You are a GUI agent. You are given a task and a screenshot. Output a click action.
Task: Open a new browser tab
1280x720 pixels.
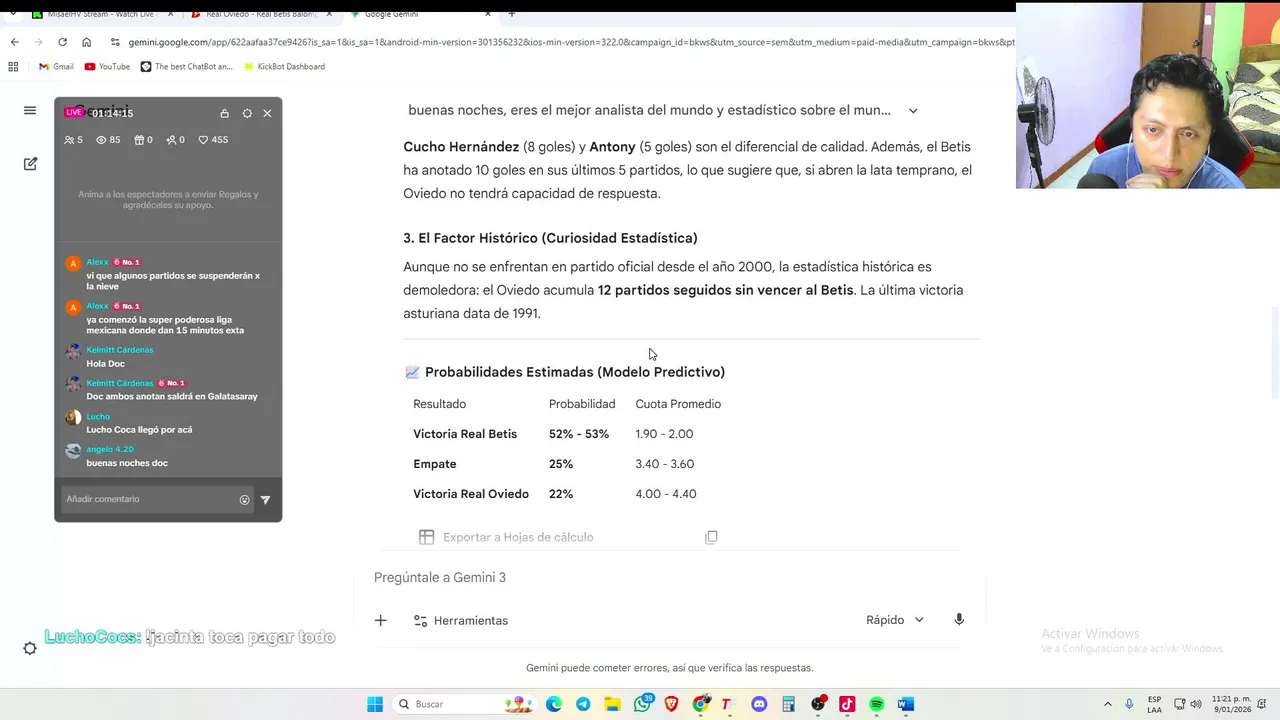click(x=512, y=14)
